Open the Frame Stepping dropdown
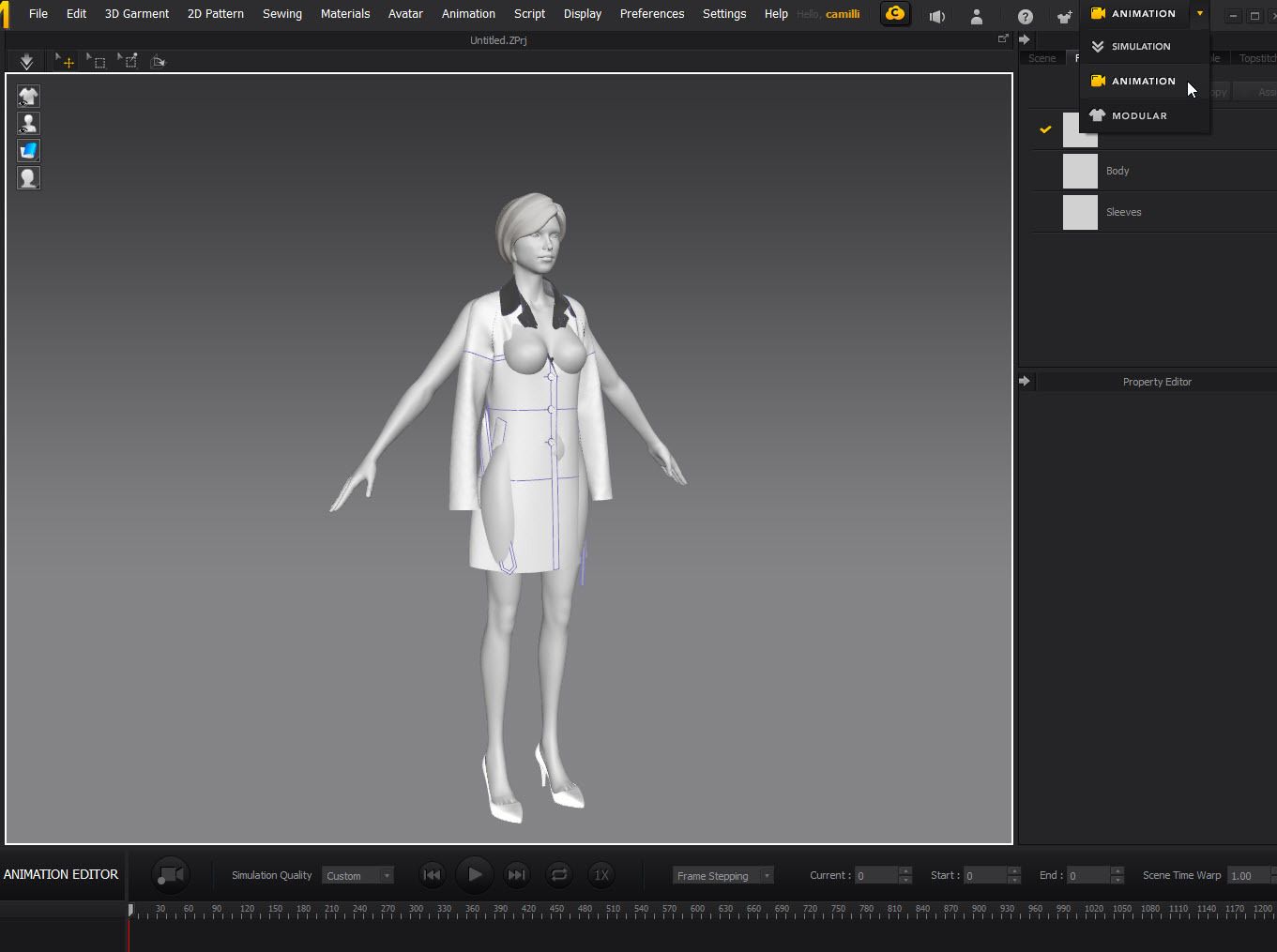 pyautogui.click(x=722, y=874)
